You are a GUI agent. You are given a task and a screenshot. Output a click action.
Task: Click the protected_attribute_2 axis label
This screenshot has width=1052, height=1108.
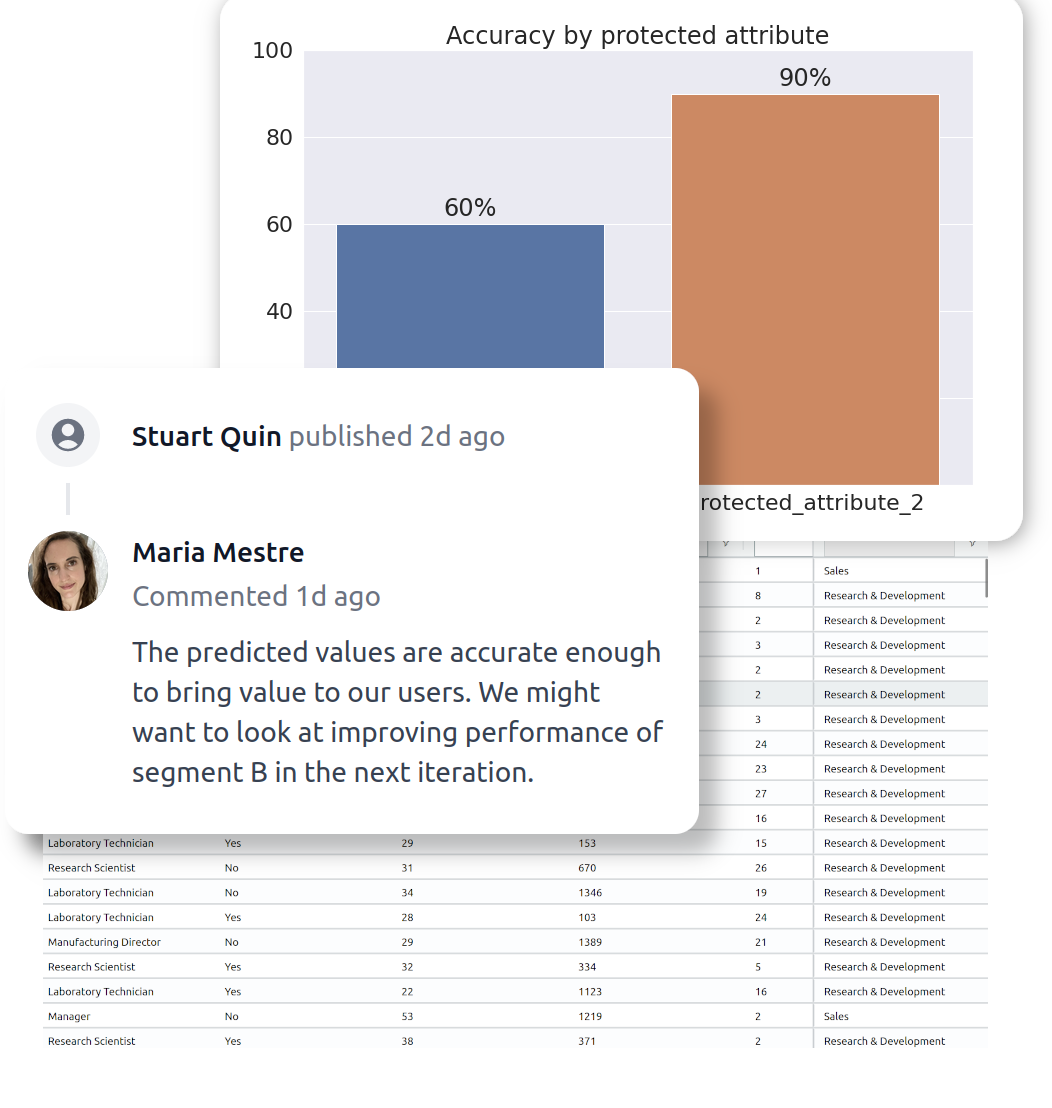(812, 502)
